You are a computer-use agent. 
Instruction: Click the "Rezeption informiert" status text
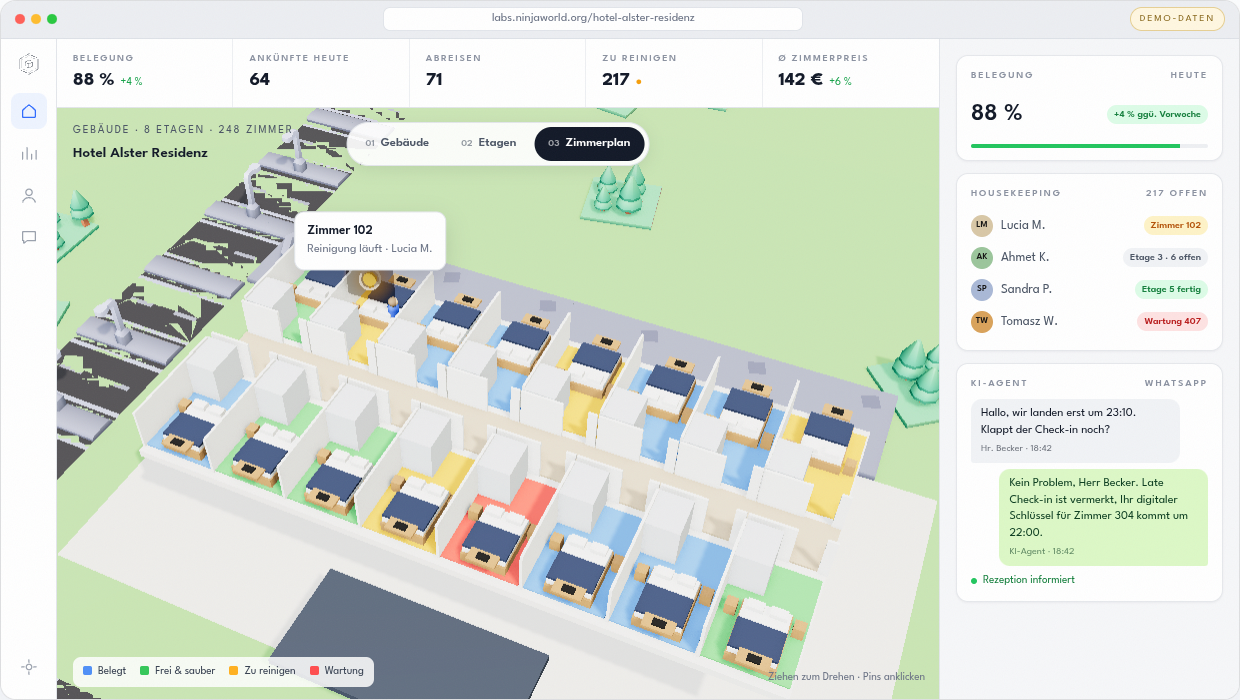[x=1029, y=580]
